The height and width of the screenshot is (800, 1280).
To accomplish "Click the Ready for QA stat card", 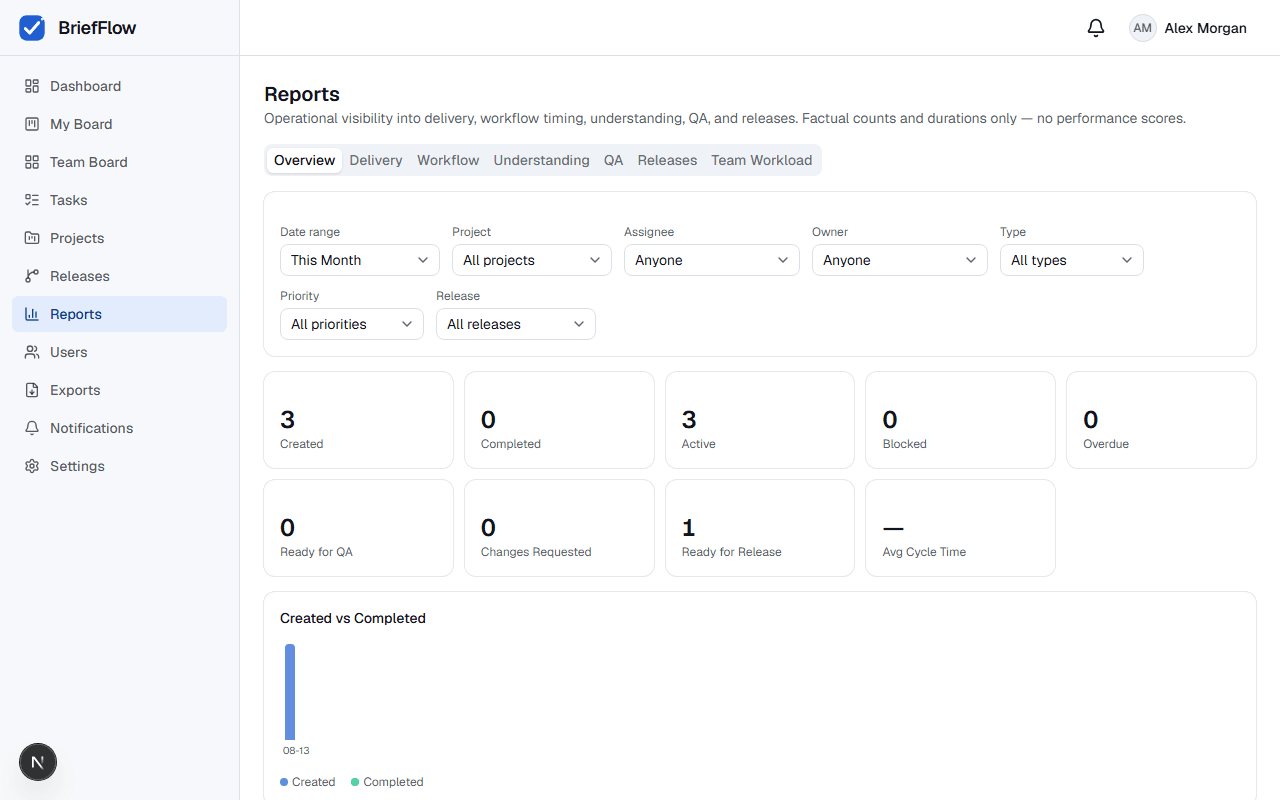I will pyautogui.click(x=358, y=528).
